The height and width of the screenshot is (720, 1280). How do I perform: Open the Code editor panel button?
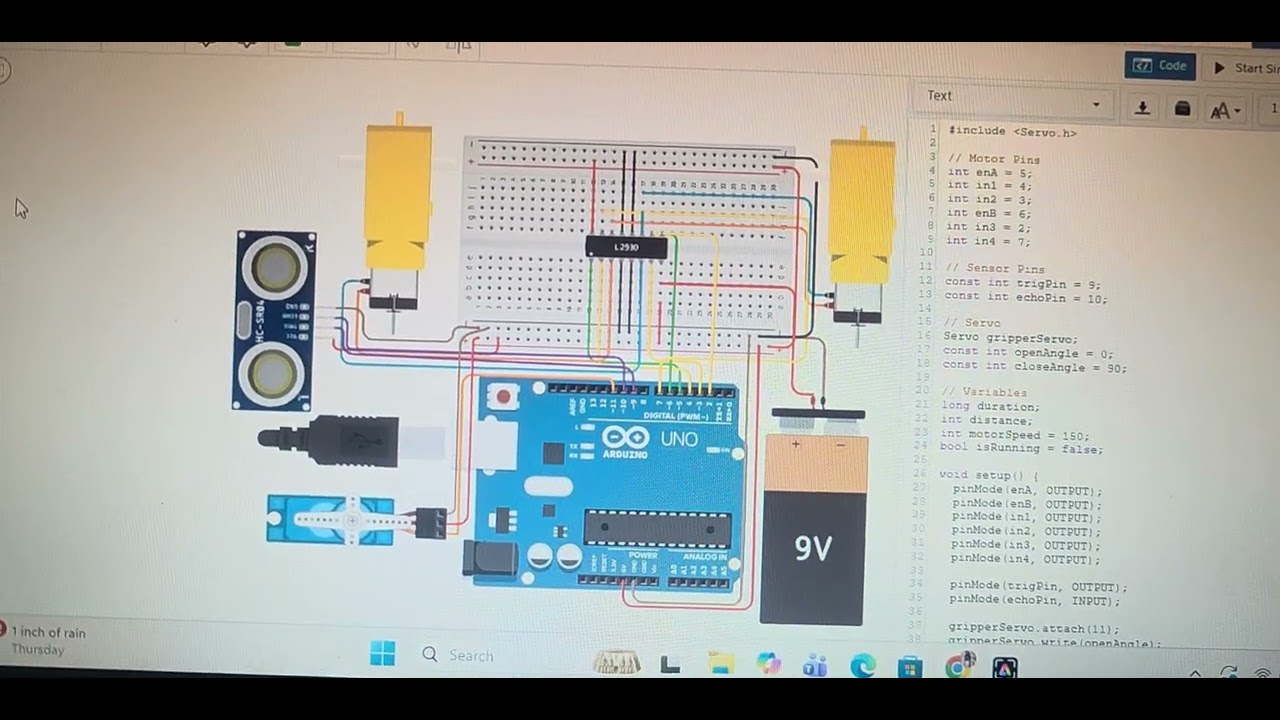click(x=1159, y=66)
